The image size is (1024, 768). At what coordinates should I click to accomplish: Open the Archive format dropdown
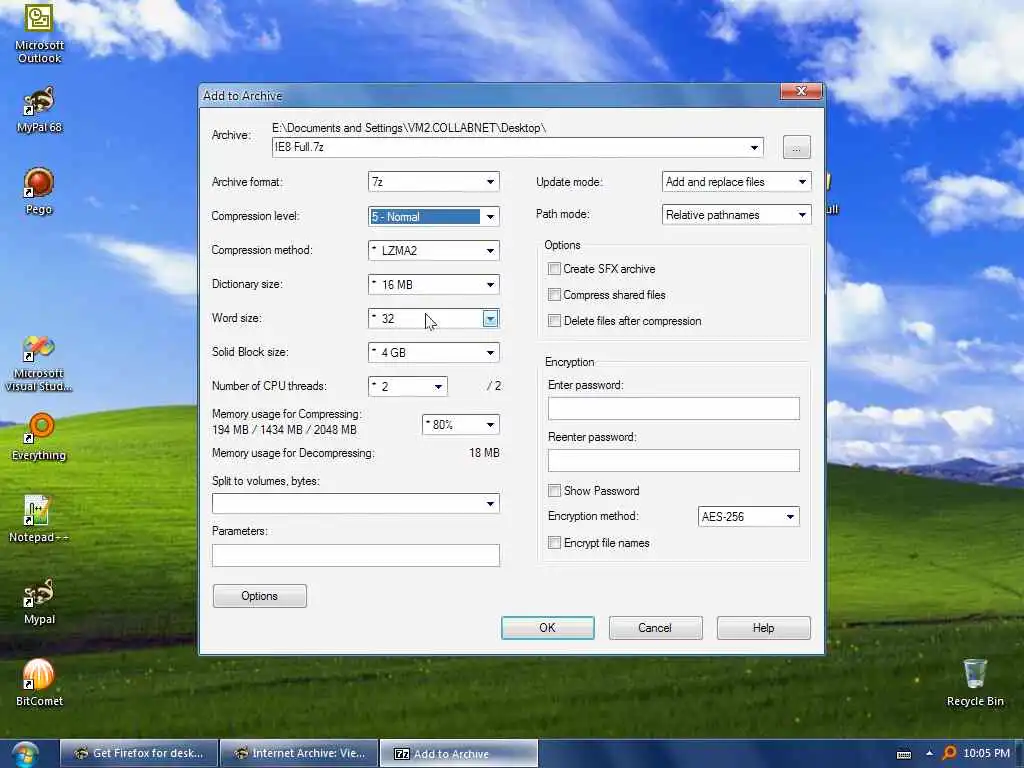434,182
